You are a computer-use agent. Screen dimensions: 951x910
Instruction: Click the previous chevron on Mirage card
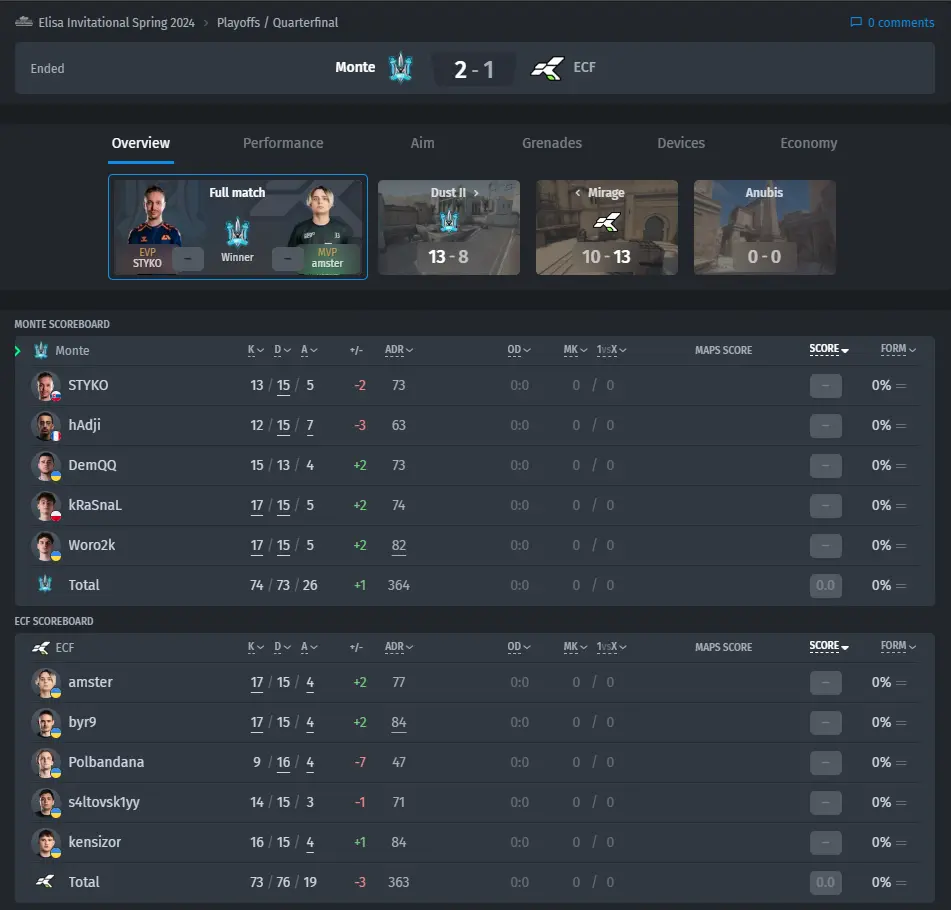(x=578, y=193)
